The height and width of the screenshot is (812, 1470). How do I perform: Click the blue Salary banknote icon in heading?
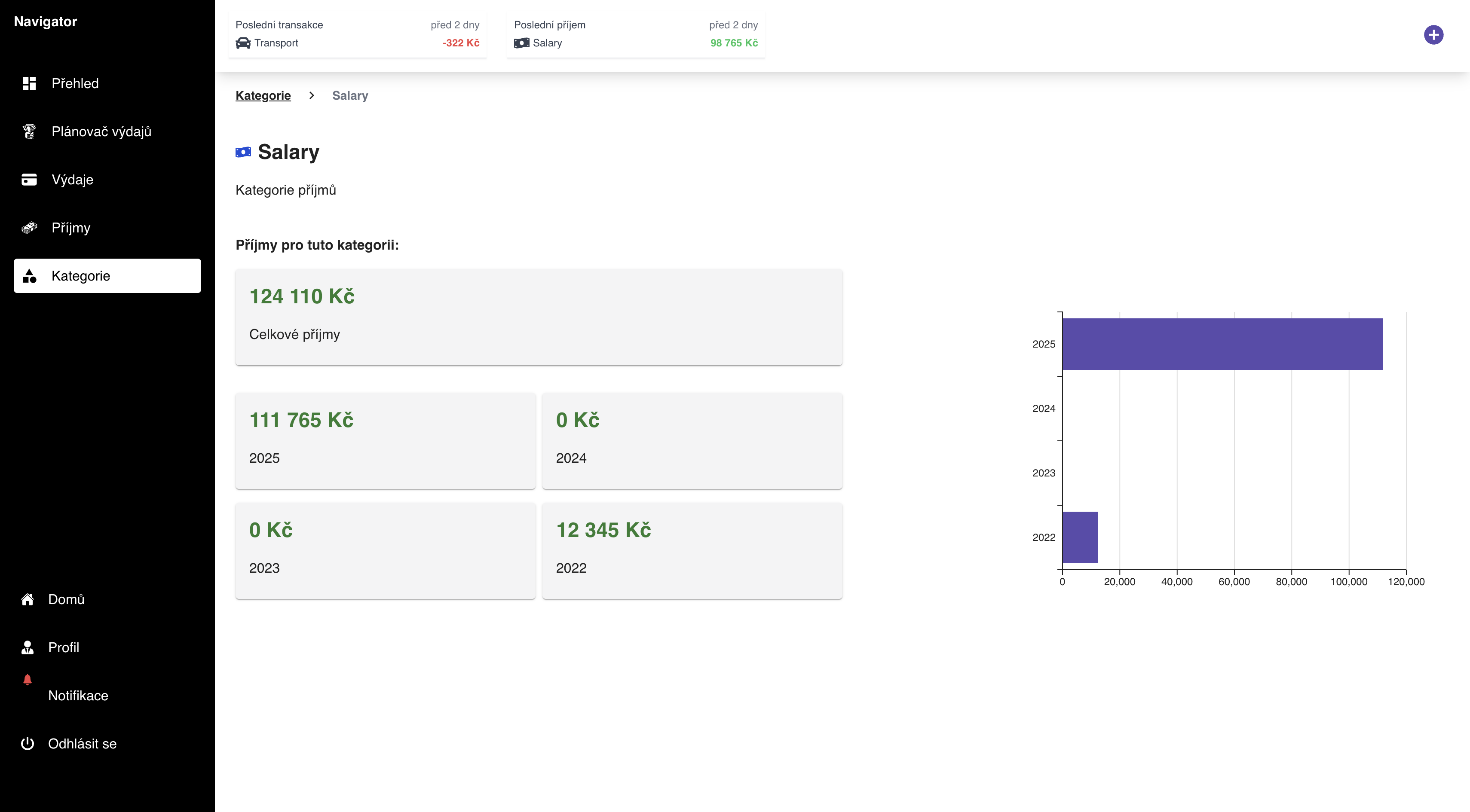tap(243, 152)
